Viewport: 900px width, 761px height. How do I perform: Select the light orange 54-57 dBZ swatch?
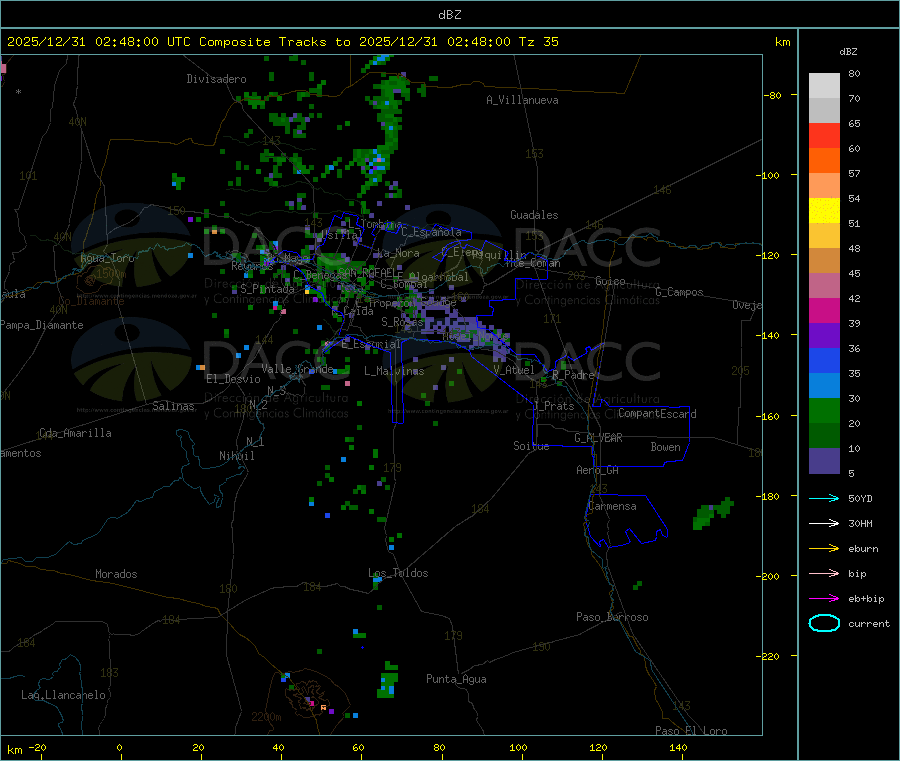[x=824, y=186]
